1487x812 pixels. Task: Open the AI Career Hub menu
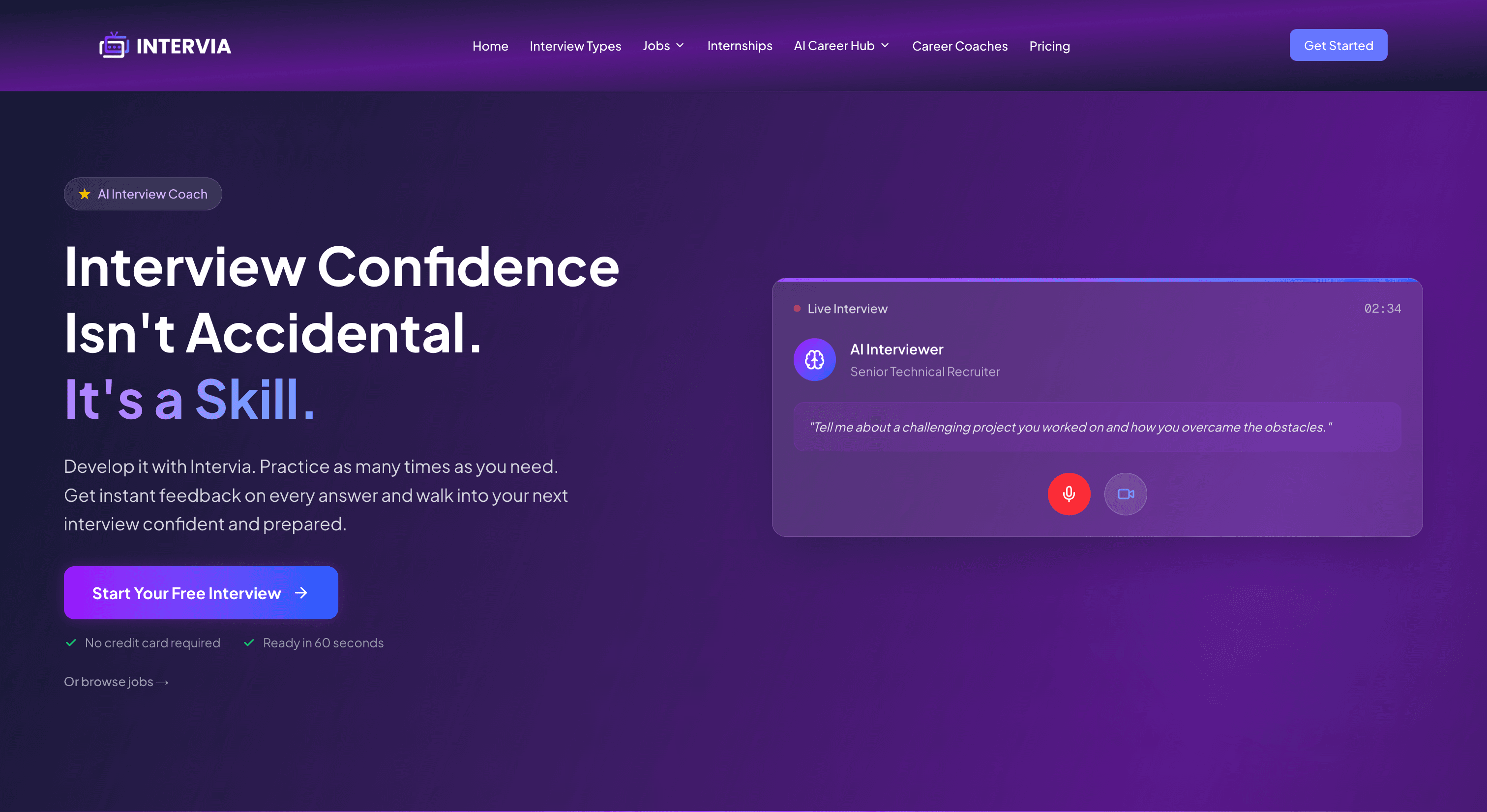click(842, 45)
